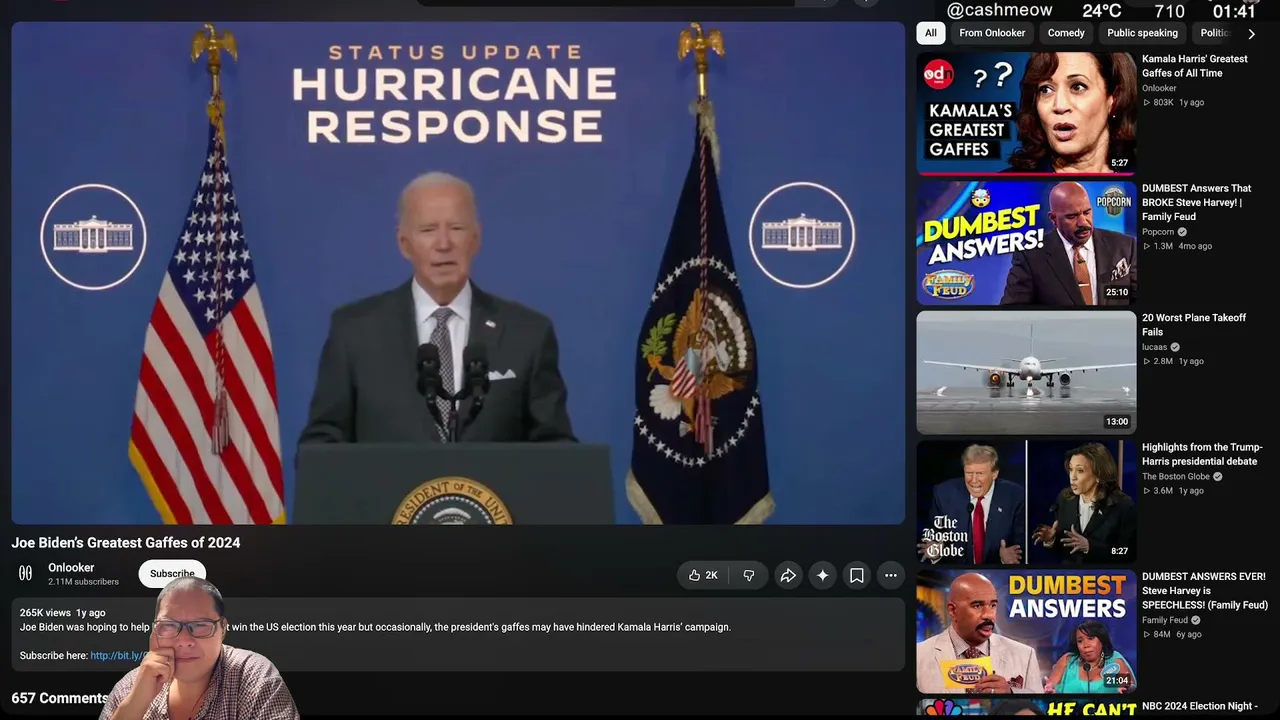Open the Popcorn channel name
This screenshot has height=720, width=1280.
click(x=1158, y=232)
